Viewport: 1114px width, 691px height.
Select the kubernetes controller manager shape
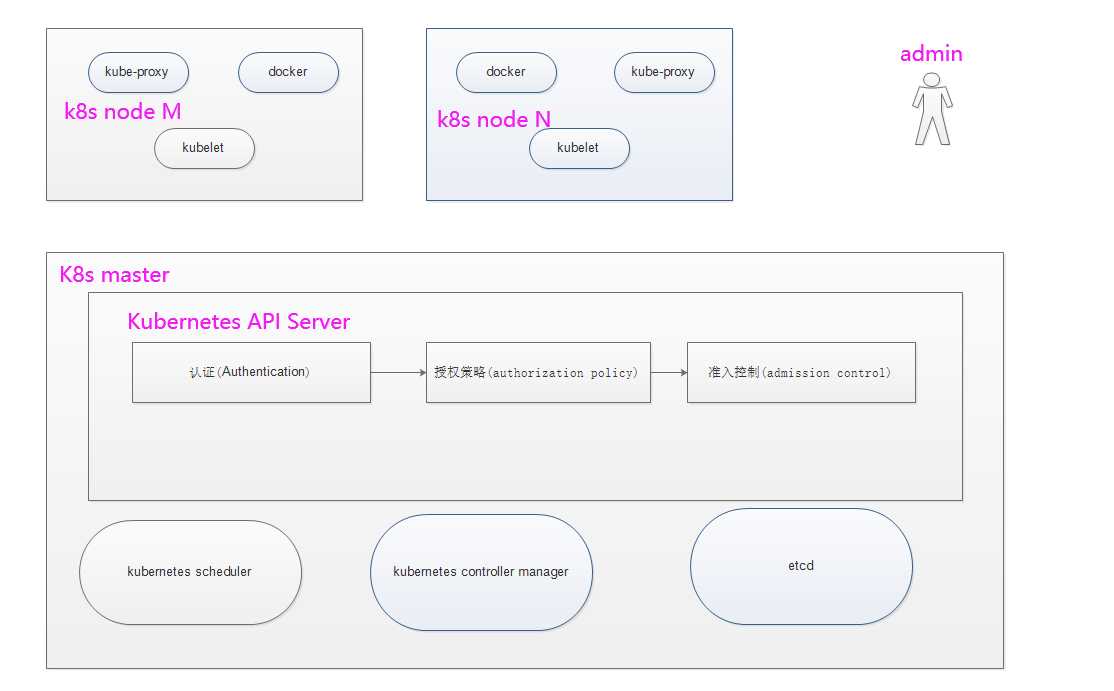(x=482, y=572)
